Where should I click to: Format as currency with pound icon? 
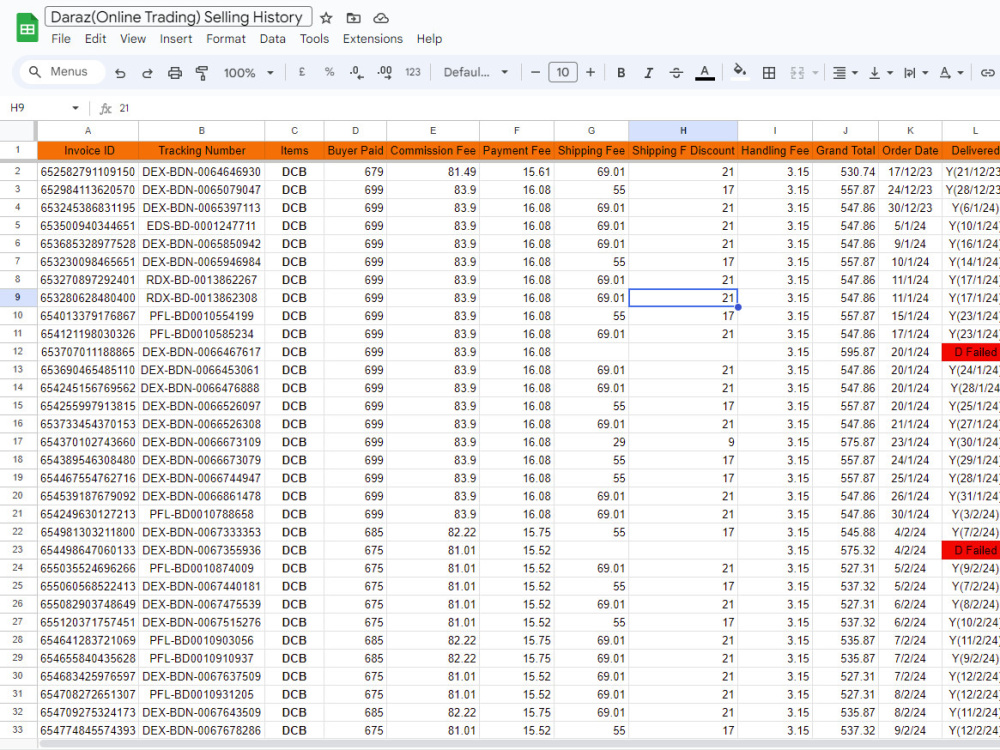(302, 72)
